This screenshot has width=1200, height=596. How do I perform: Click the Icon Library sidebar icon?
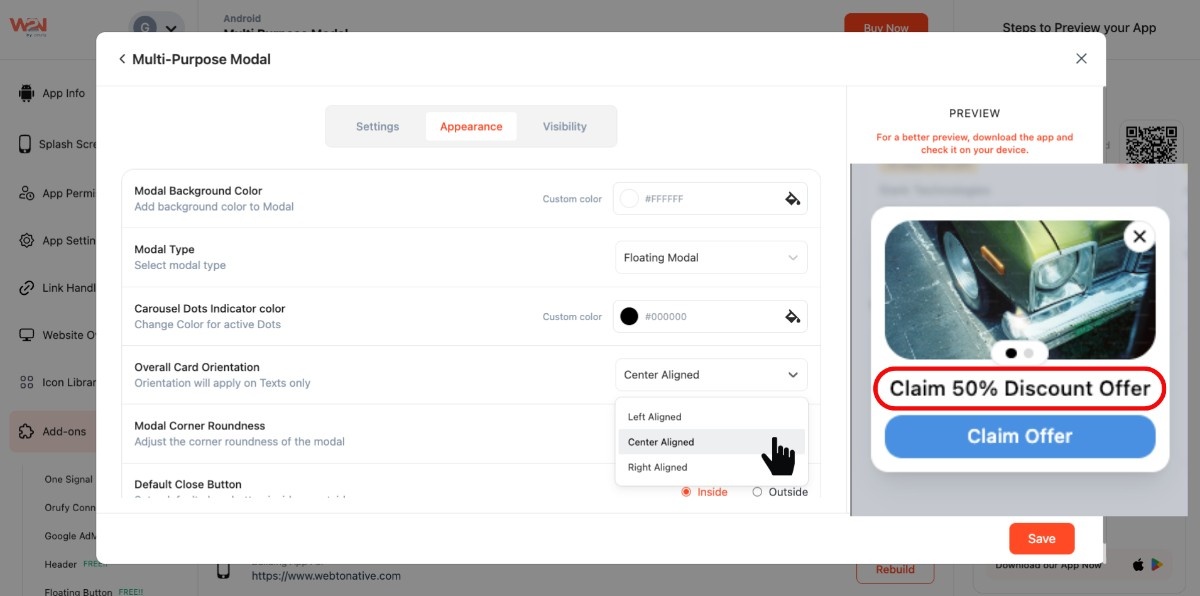26,382
